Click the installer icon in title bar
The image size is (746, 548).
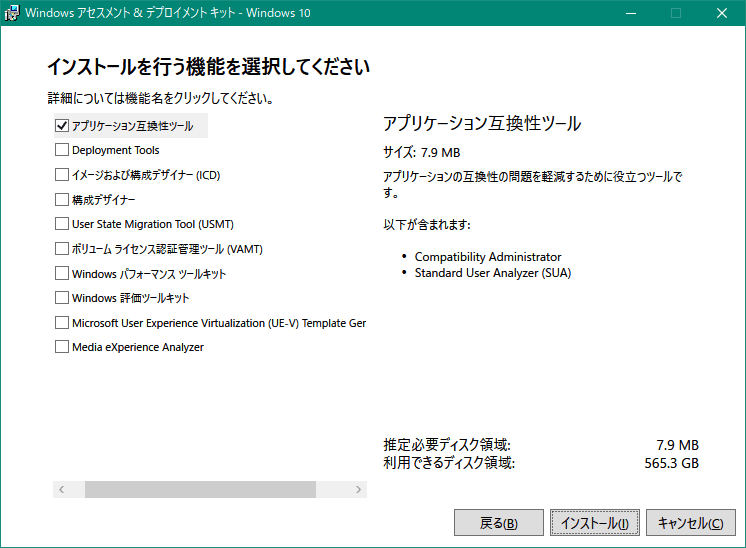point(11,13)
